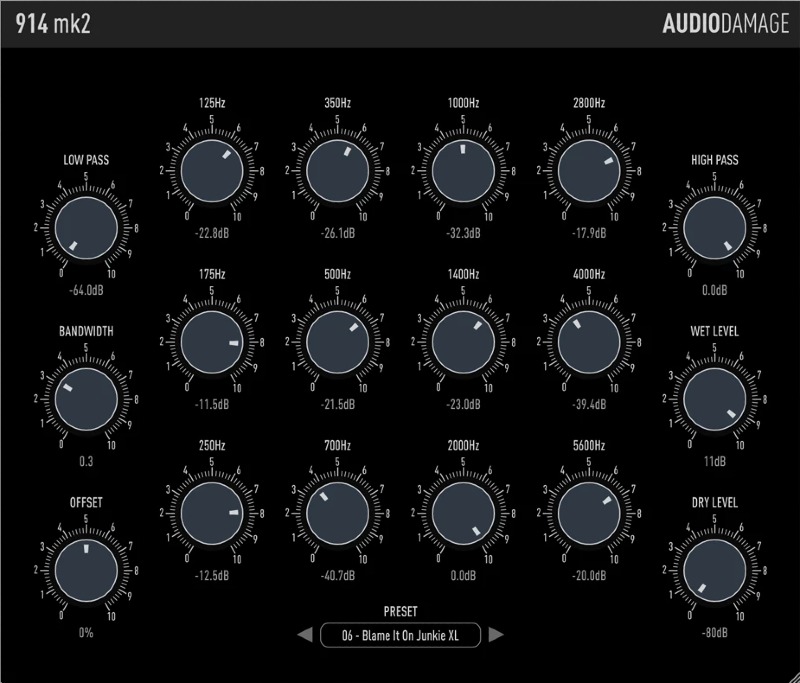
Task: Click the 500Hz band knob
Action: click(337, 342)
